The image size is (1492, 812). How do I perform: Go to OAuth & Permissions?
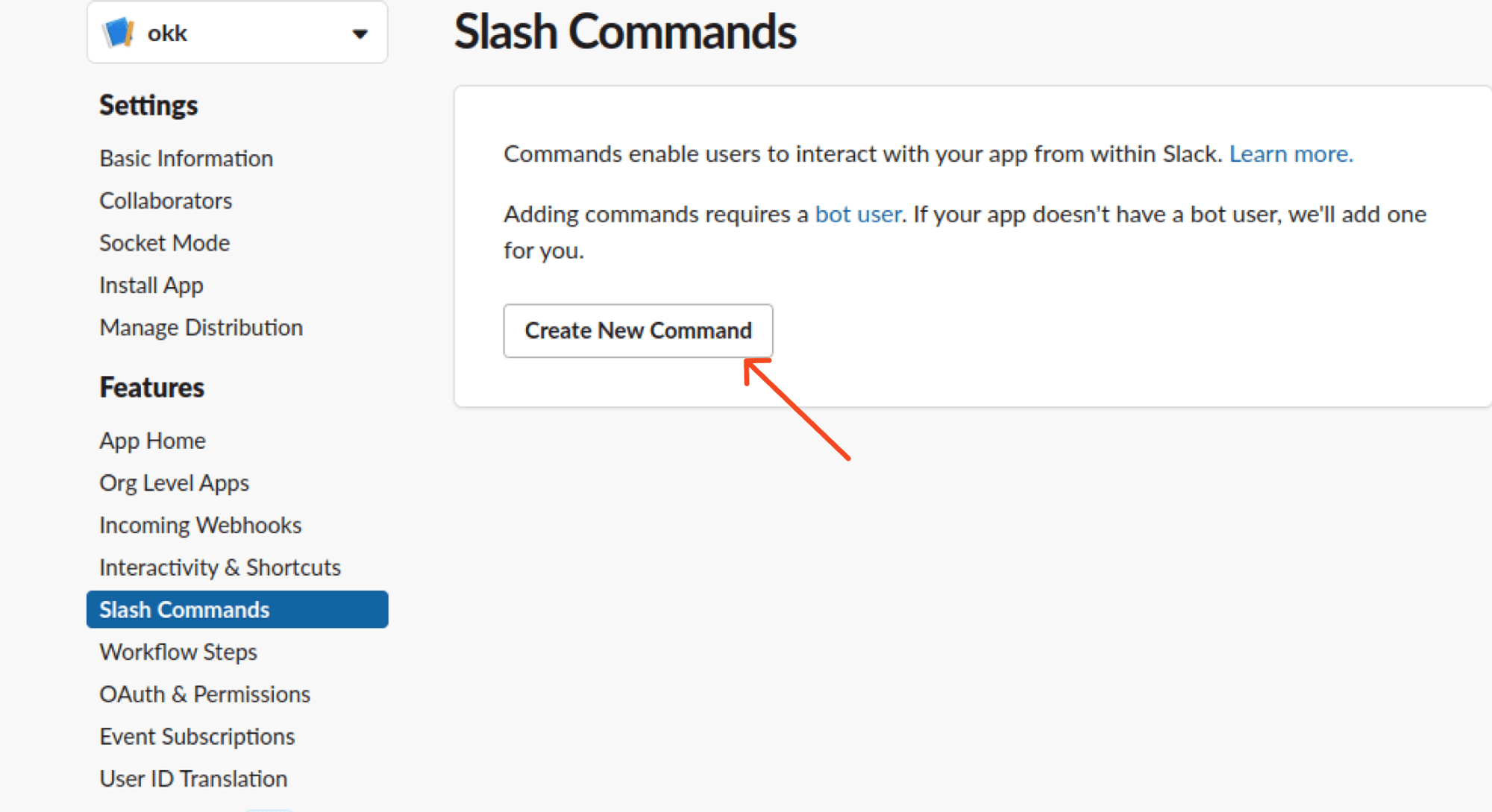pos(204,693)
